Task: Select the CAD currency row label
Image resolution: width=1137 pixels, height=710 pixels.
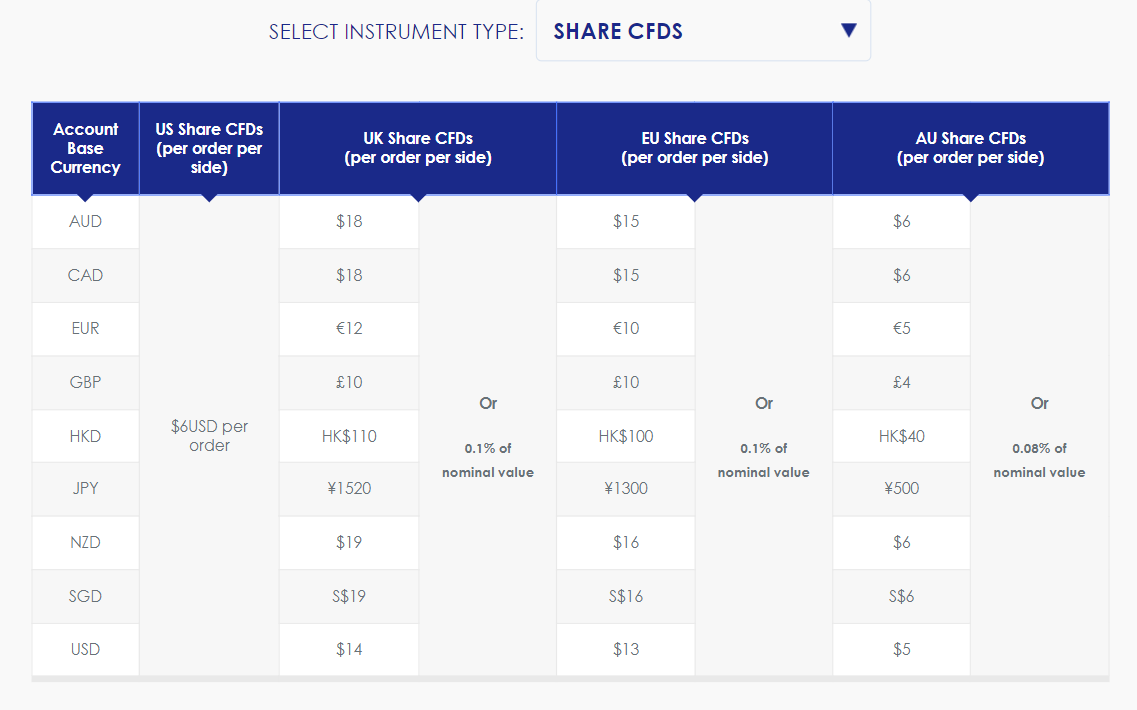Action: coord(86,276)
